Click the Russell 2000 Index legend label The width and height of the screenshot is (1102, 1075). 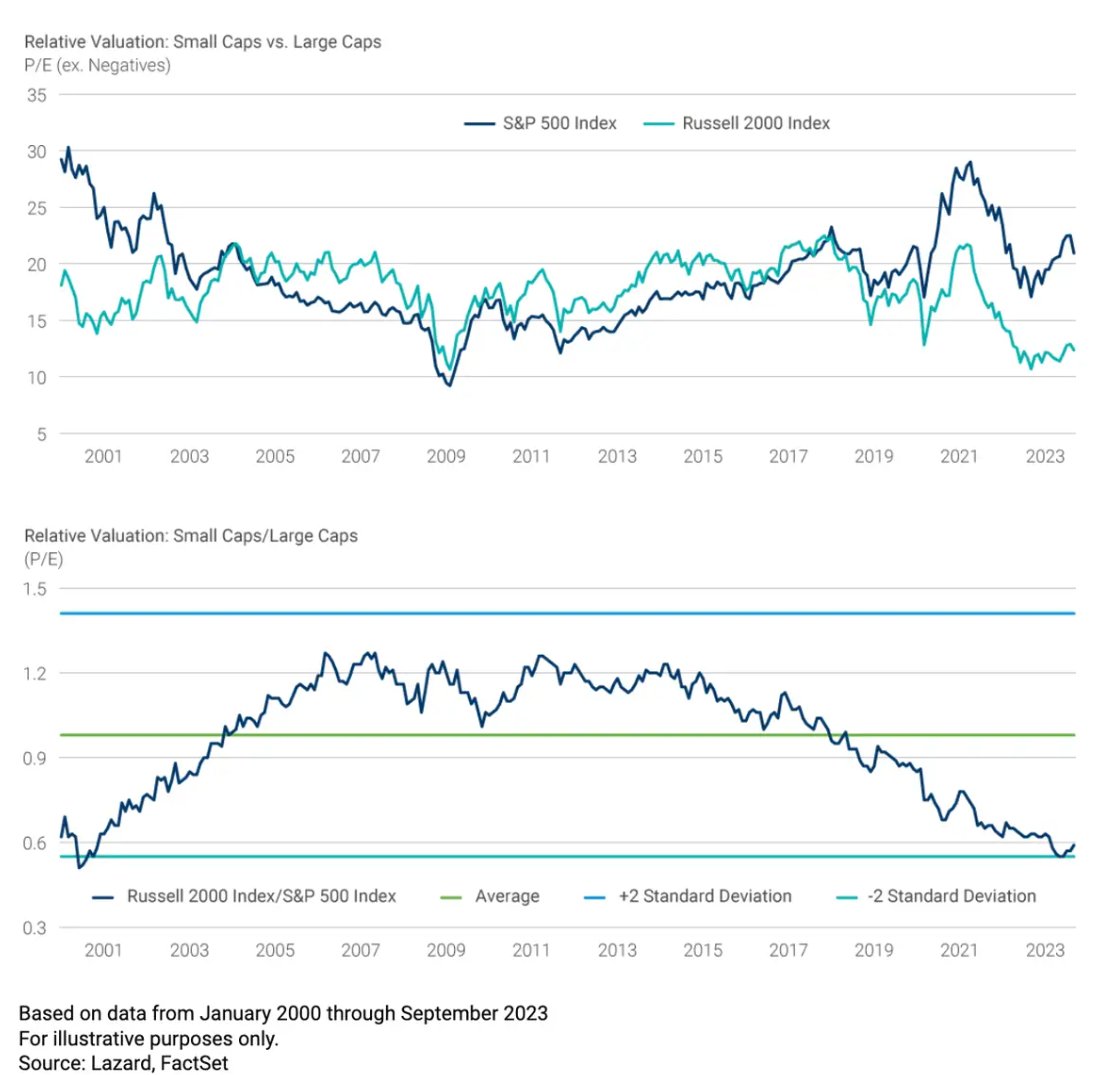coord(757,123)
